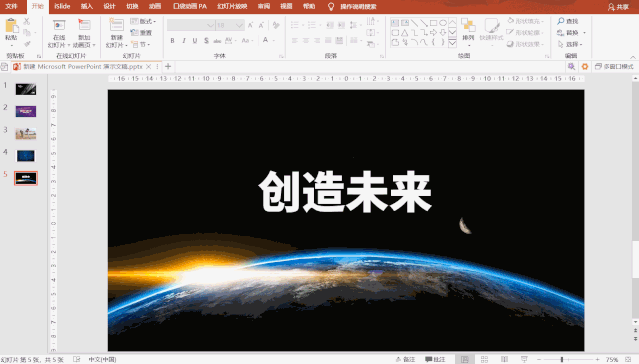Select slide 1 thumbnail
Screen dimensions: 639x364
click(26, 89)
